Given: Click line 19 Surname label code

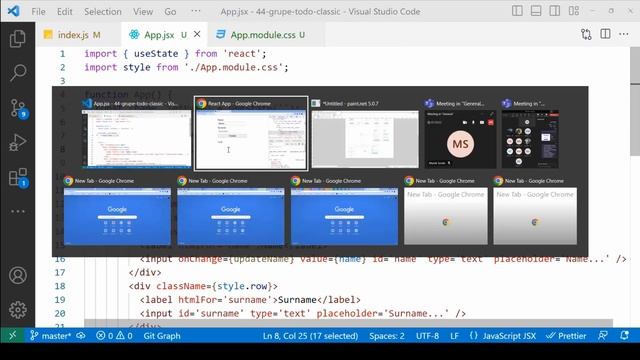Looking at the screenshot, I should coord(250,300).
